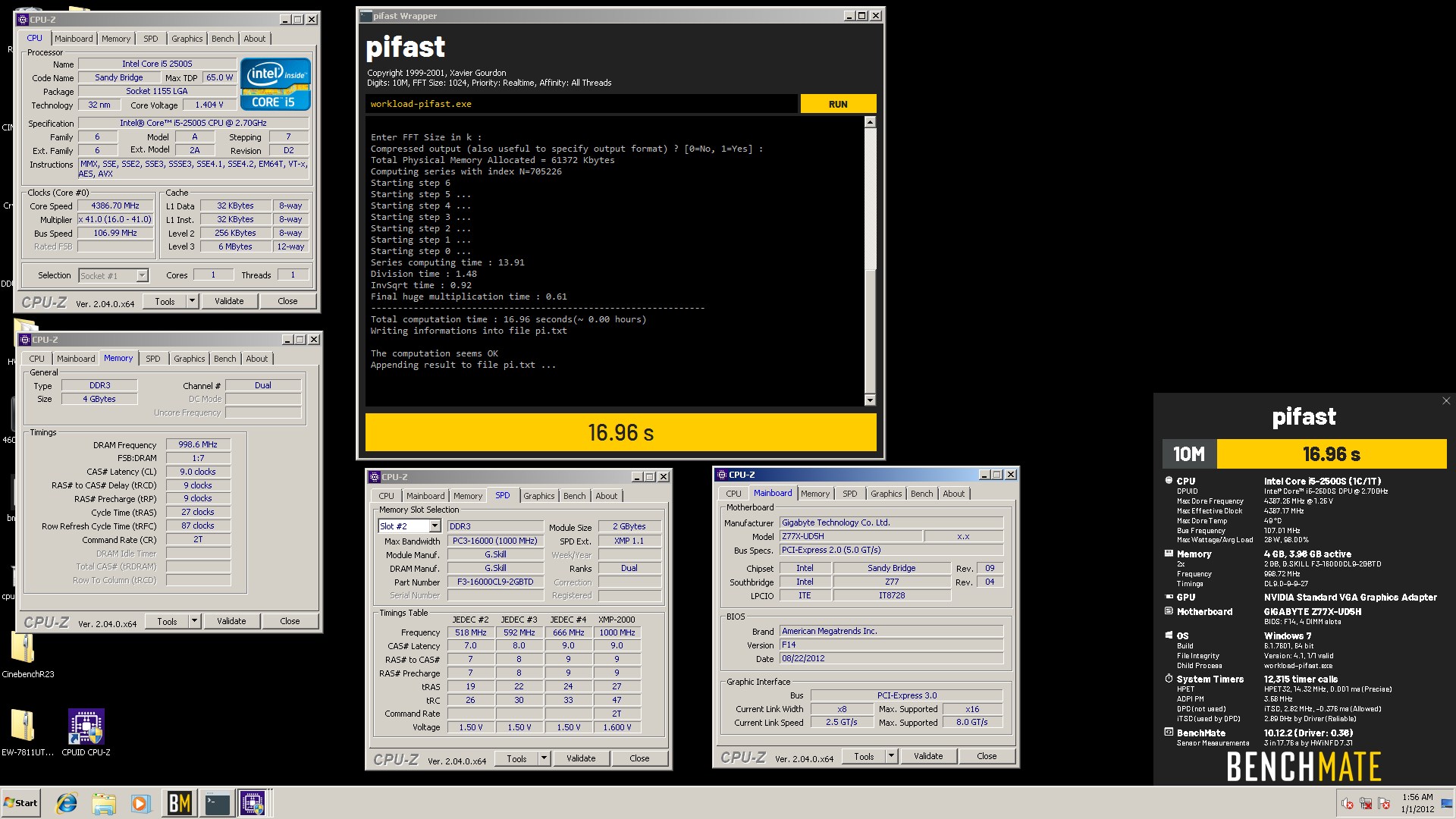Expand Tools dropdown arrow in CPU-Z SPD window
This screenshot has width=1456, height=819.
544,759
